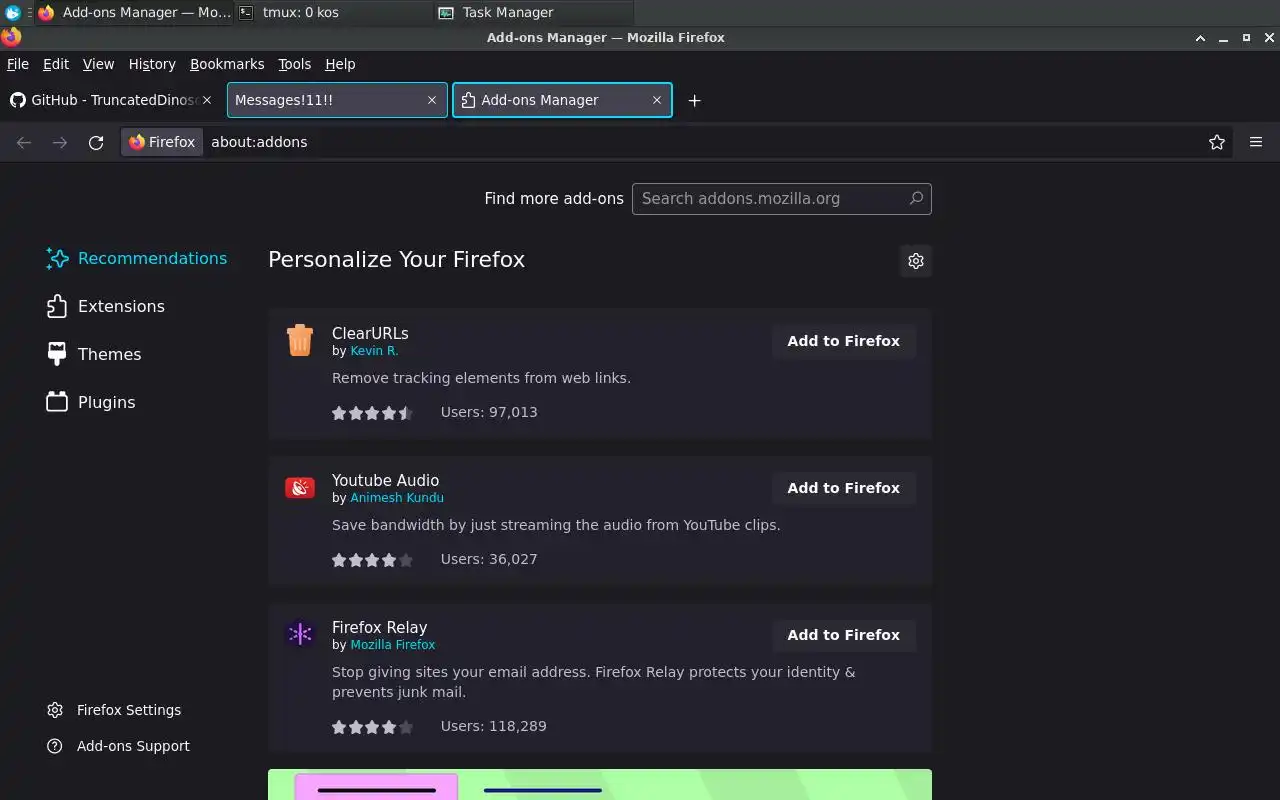The image size is (1280, 800).
Task: Open the File menu
Action: tap(18, 64)
